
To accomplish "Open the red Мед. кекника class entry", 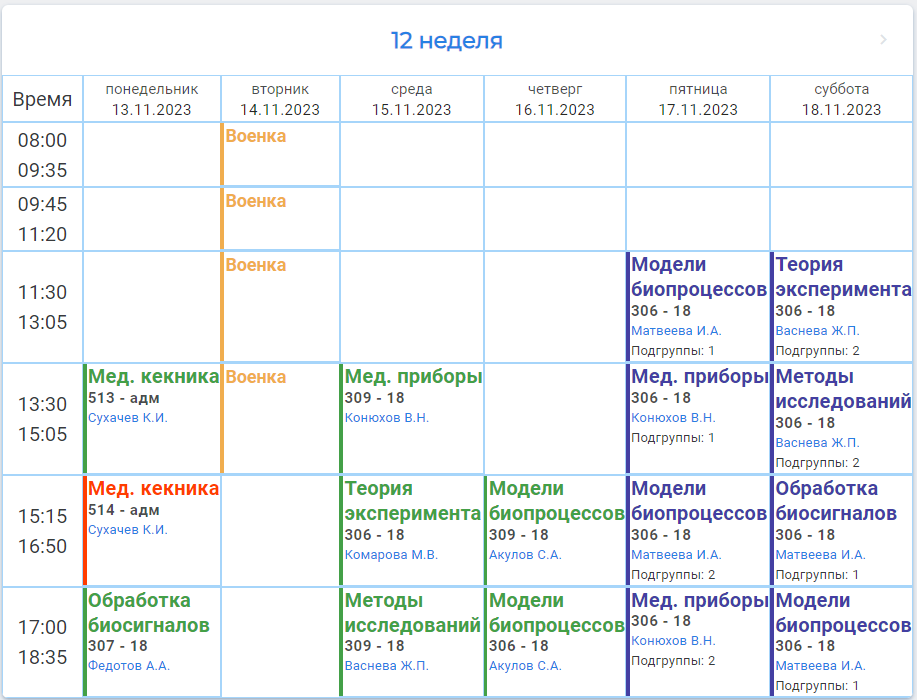I will (x=153, y=489).
